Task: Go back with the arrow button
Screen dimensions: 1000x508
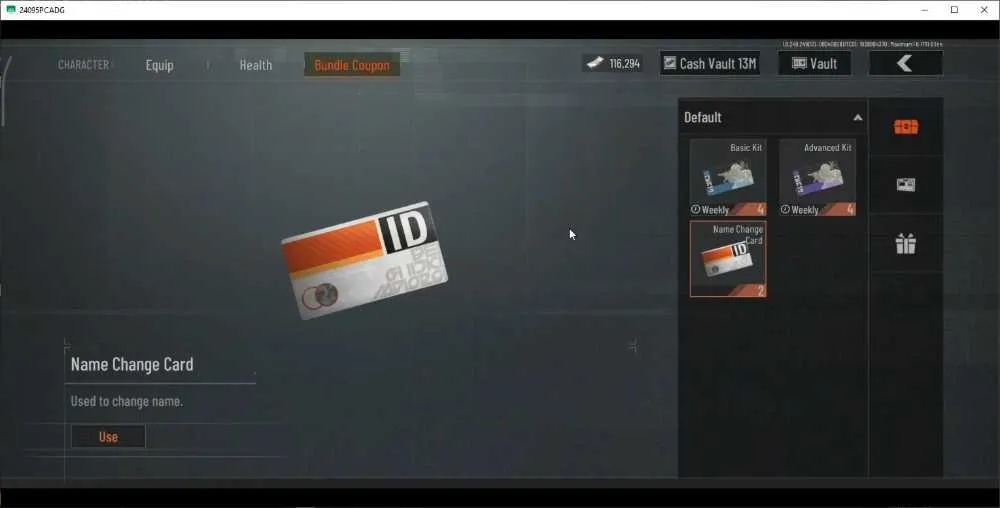Action: coord(905,63)
